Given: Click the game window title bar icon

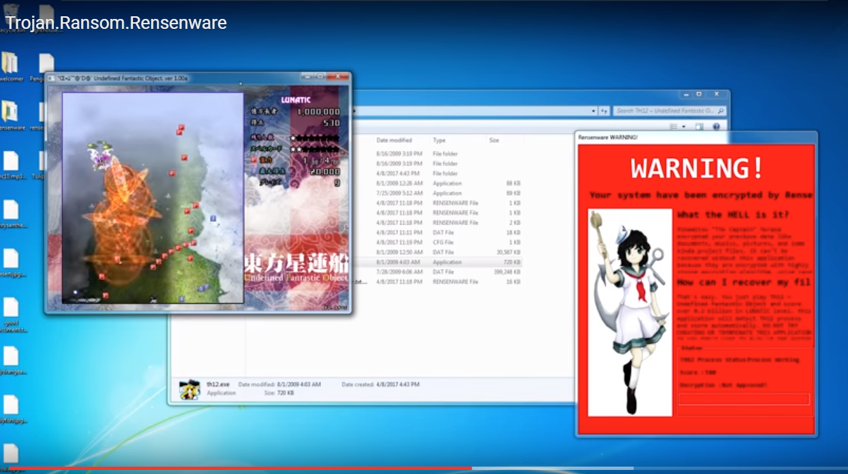Looking at the screenshot, I should coord(51,78).
